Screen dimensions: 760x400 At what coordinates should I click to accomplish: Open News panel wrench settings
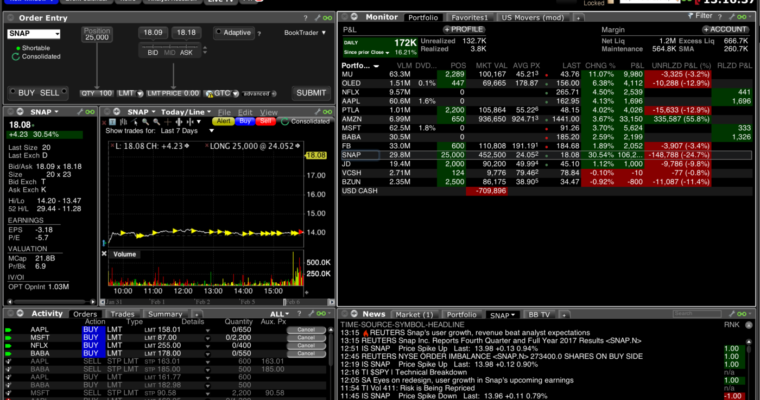pos(732,314)
